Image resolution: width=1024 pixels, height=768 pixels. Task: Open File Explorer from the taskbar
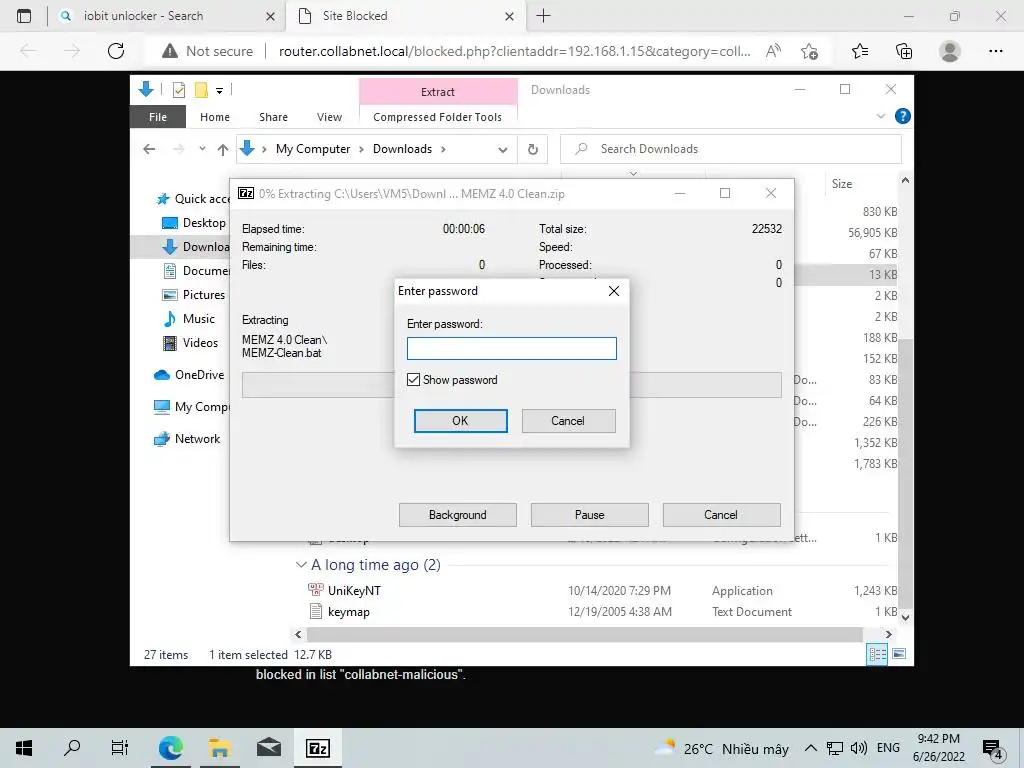(x=219, y=748)
